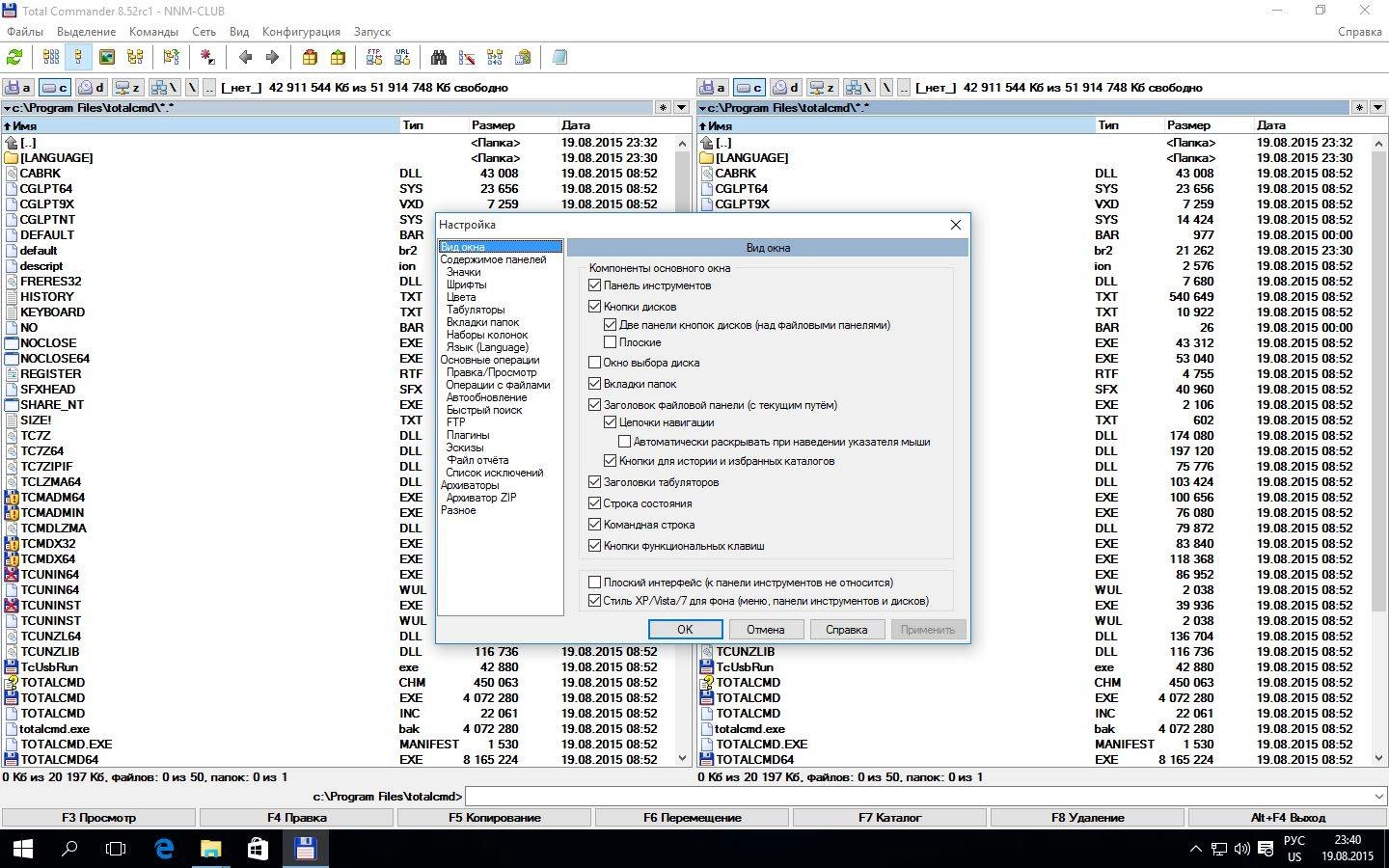Toggle 'Командная строка' checkbox
The width and height of the screenshot is (1389, 868).
click(595, 525)
